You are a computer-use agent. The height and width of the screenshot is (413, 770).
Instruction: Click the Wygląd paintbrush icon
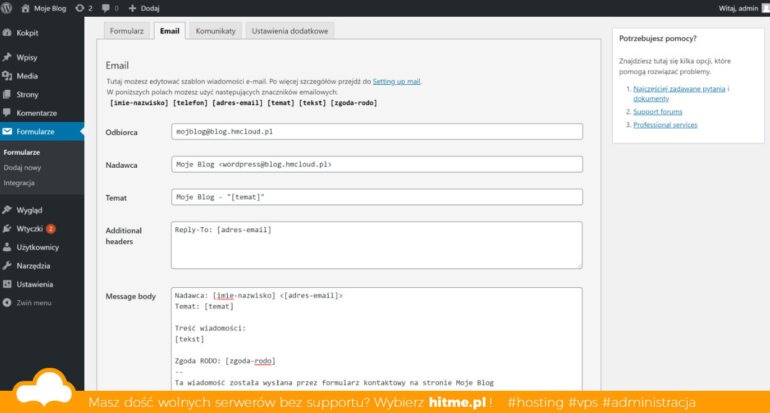pos(7,210)
